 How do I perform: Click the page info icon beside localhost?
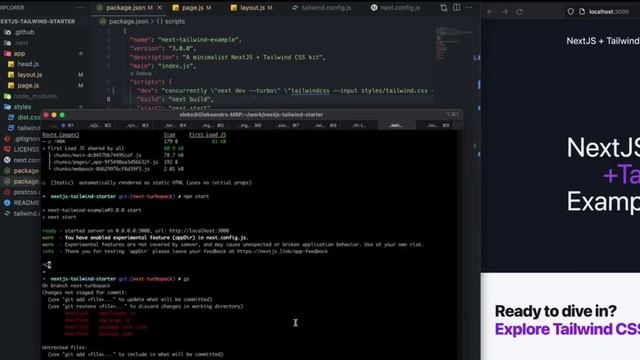582,12
